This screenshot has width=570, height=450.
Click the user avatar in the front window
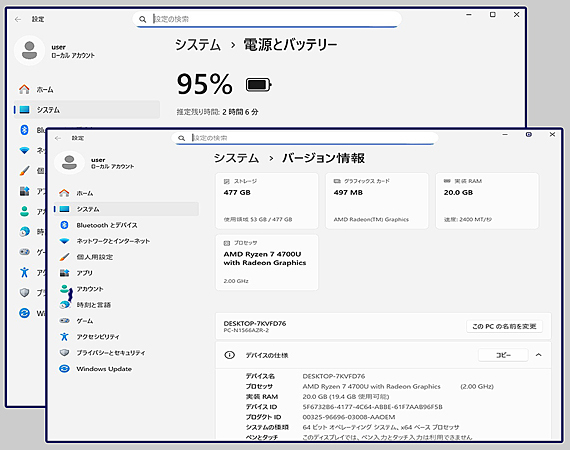pyautogui.click(x=69, y=162)
